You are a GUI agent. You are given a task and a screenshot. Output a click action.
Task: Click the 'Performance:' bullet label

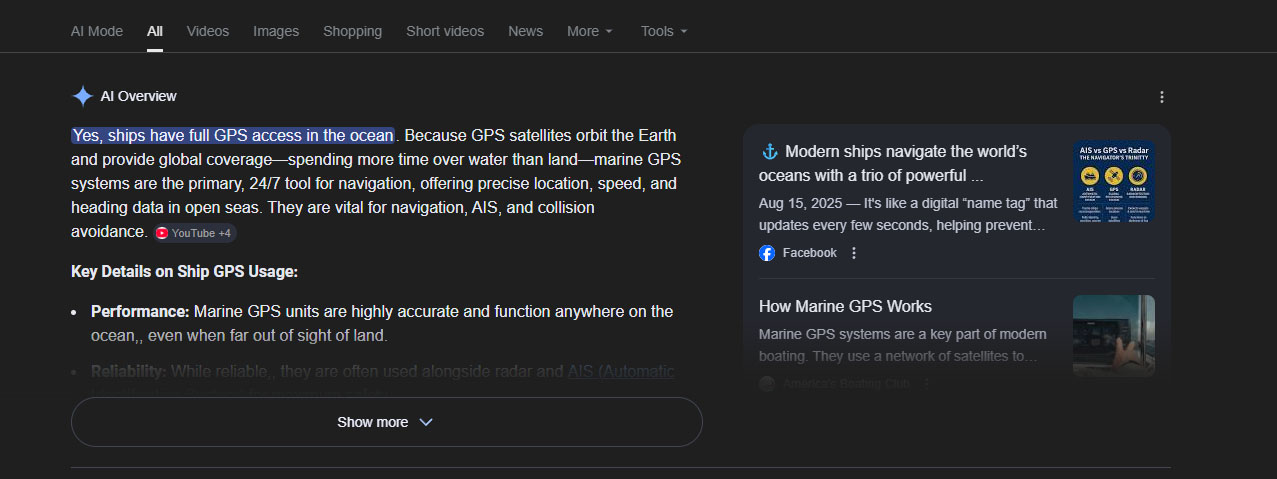[x=140, y=312]
